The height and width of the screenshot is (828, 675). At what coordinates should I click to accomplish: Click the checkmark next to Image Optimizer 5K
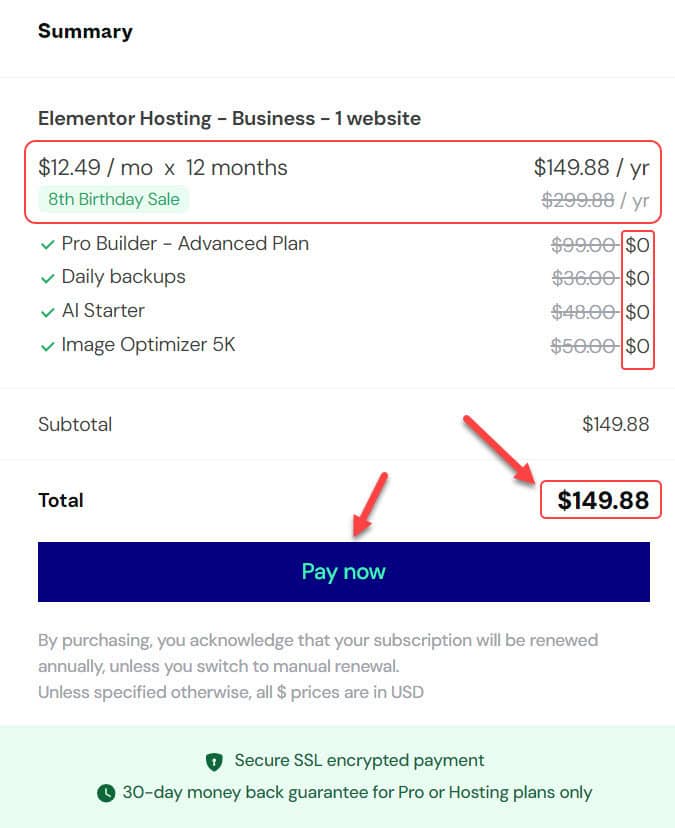pyautogui.click(x=47, y=347)
